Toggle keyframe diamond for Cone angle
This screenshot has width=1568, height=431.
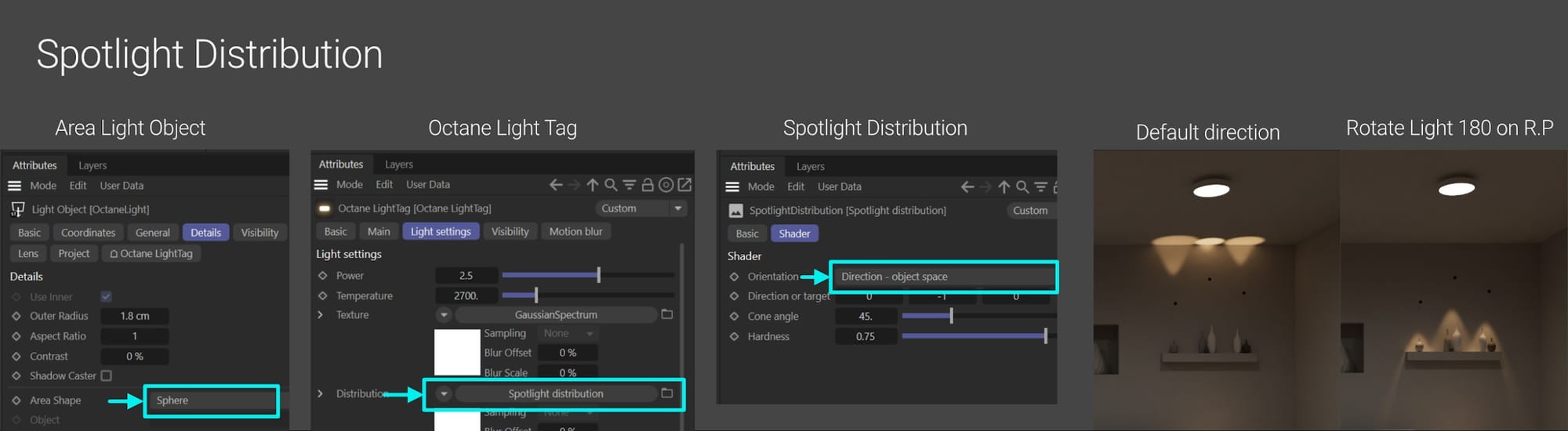click(x=734, y=317)
